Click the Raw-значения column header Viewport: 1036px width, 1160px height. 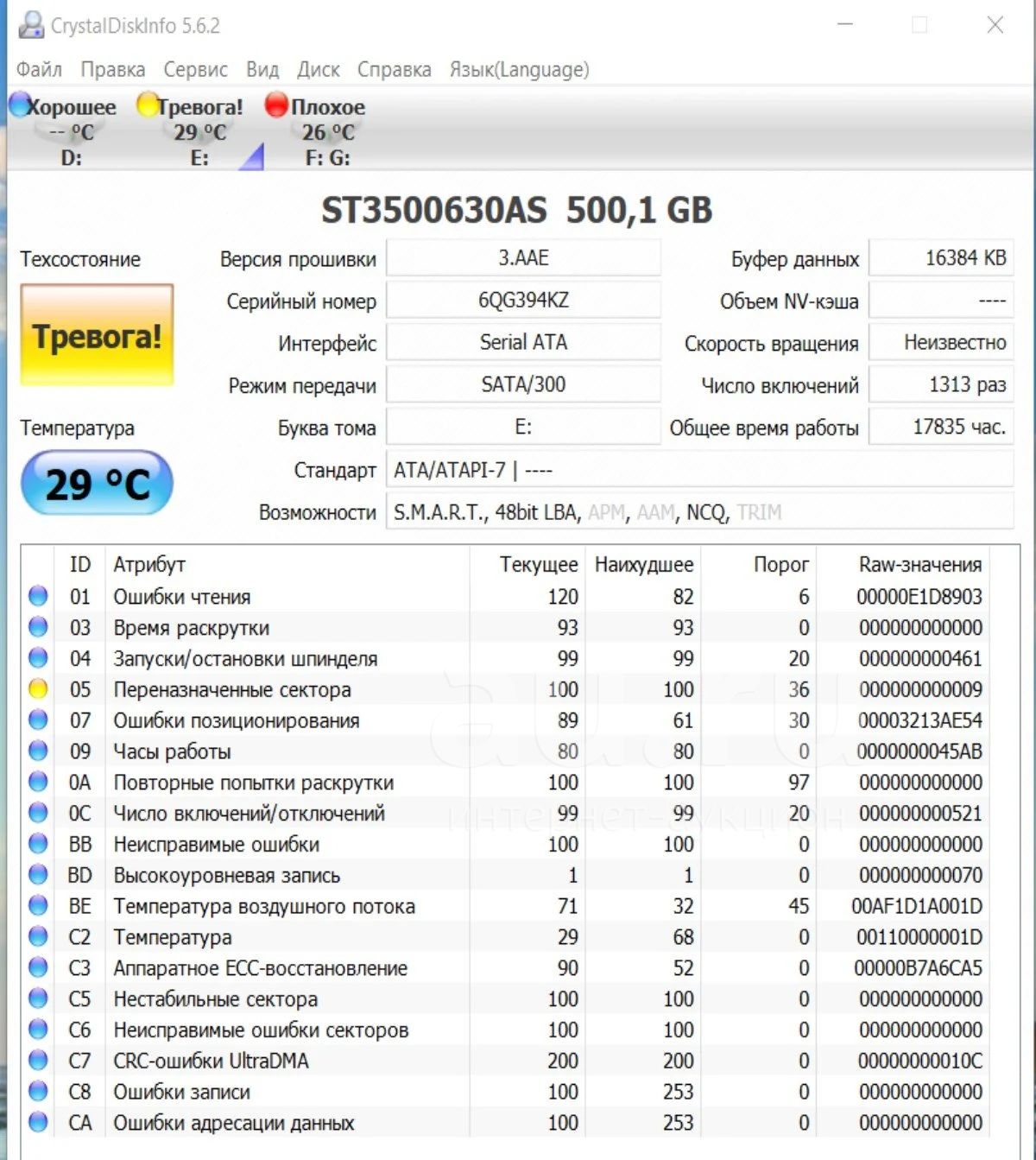click(x=920, y=564)
